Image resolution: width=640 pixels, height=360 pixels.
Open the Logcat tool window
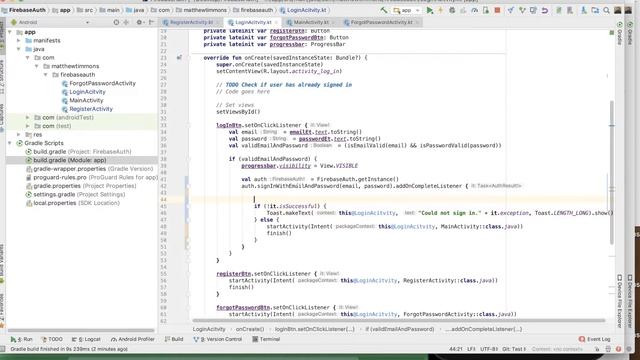[86, 339]
